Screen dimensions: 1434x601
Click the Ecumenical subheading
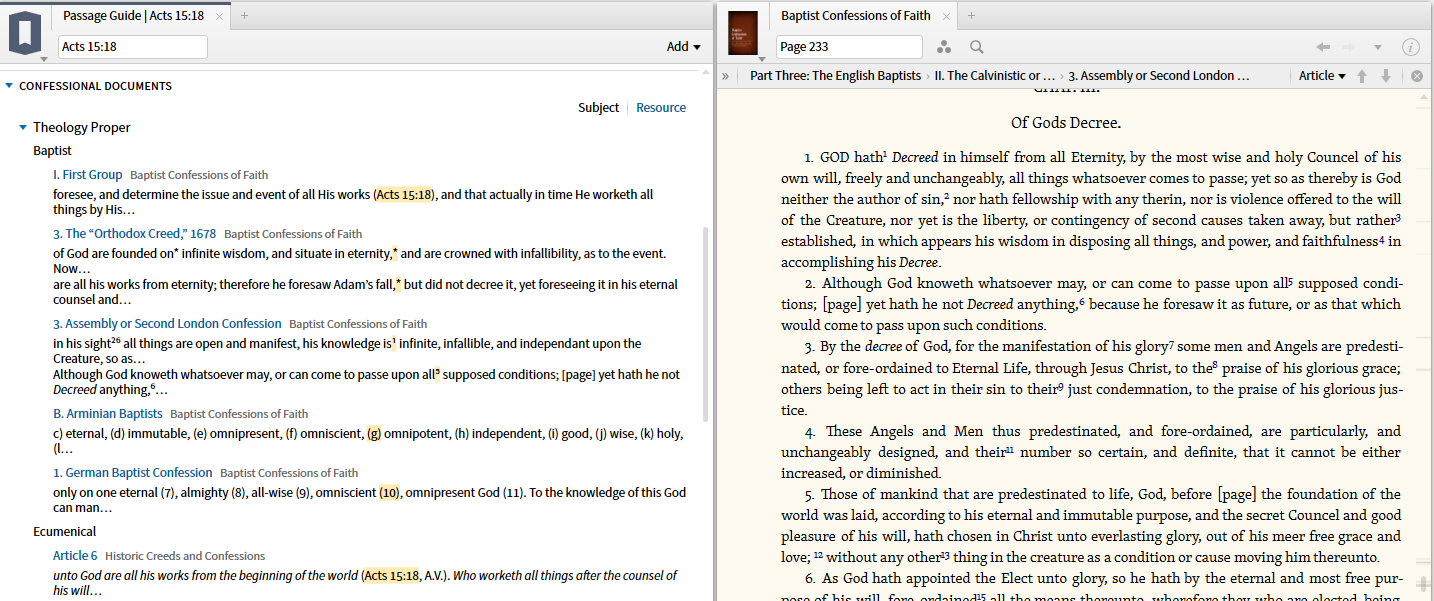pyautogui.click(x=65, y=532)
